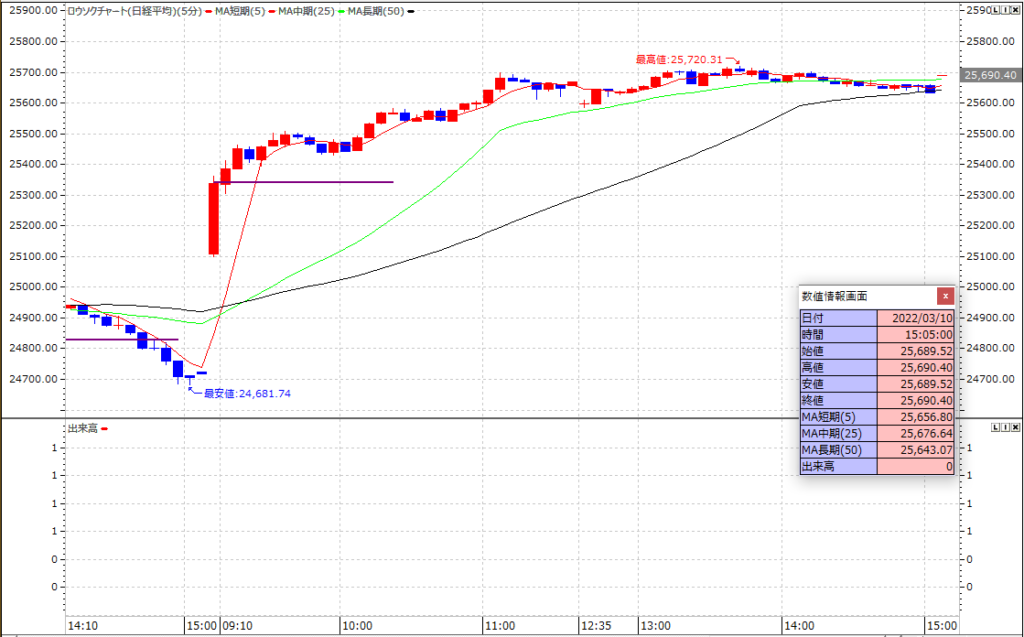Click the 最安値:24,681.74 annotation
The width and height of the screenshot is (1024, 637).
tap(248, 393)
